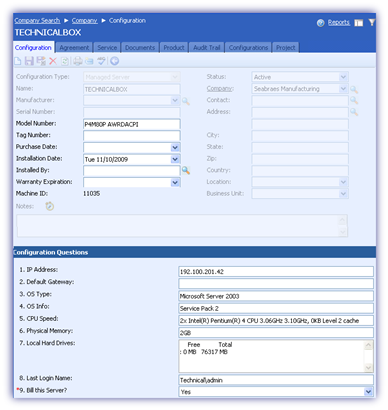Screen dimensions: 388x410
Task: Click the OS Type answer field
Action: 276,296
